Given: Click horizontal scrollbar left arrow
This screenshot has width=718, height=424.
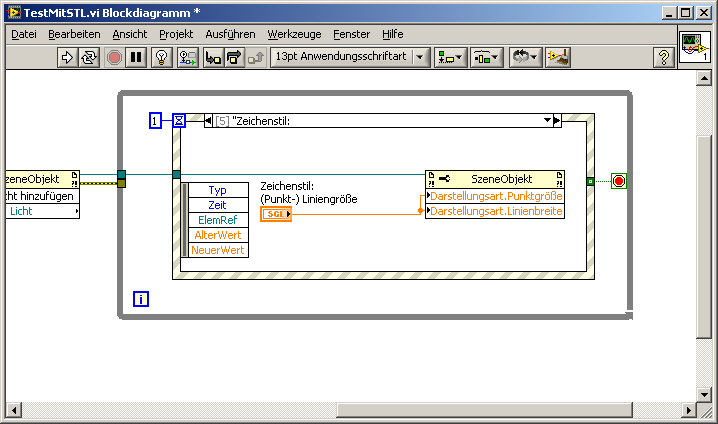Looking at the screenshot, I should 14,410.
